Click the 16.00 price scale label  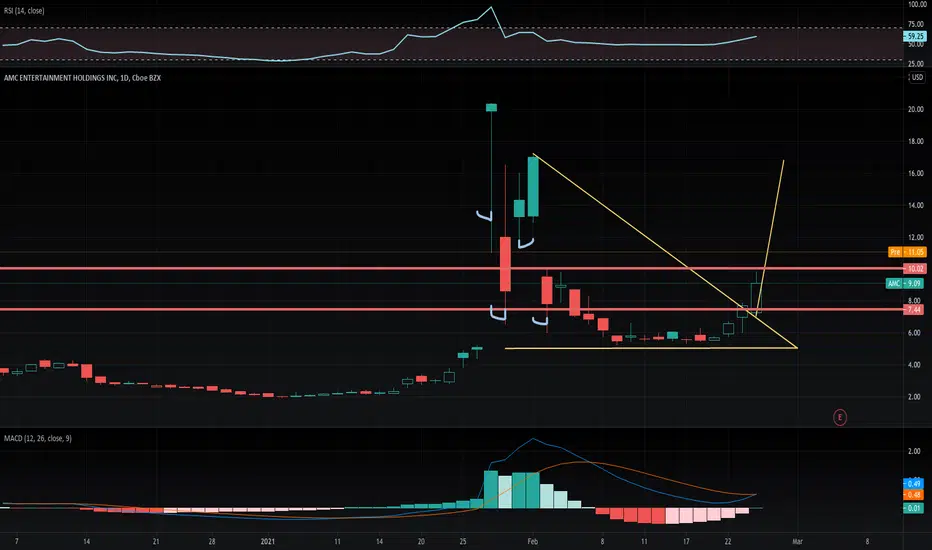pyautogui.click(x=915, y=174)
